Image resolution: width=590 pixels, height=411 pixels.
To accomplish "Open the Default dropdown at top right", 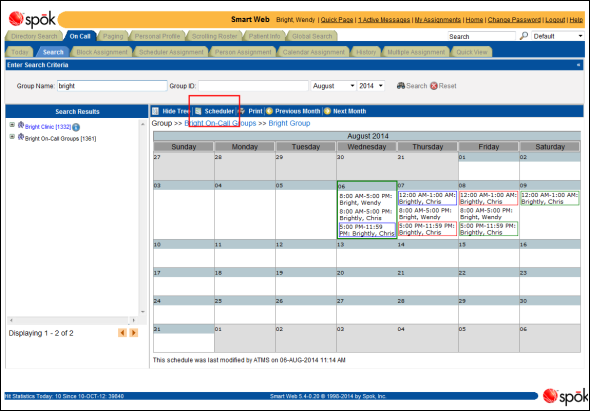I will click(558, 36).
